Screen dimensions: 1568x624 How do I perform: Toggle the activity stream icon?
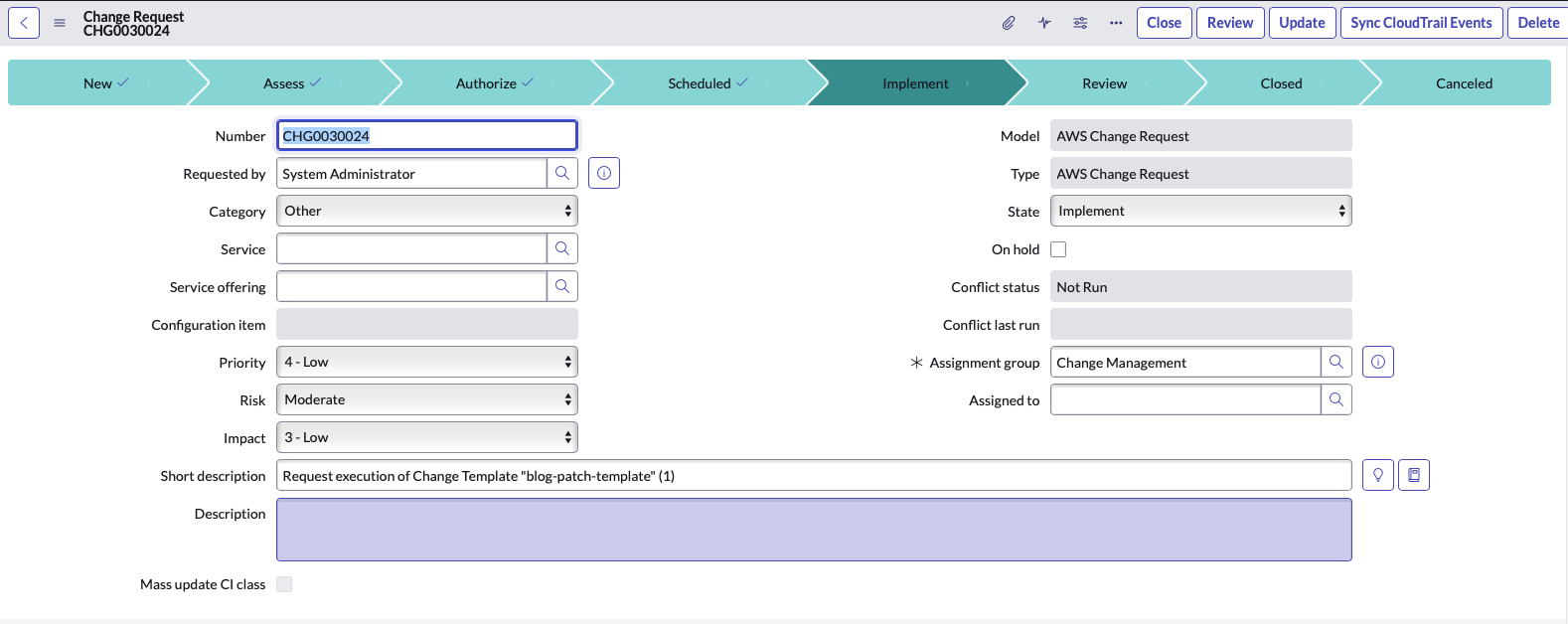pos(1044,23)
